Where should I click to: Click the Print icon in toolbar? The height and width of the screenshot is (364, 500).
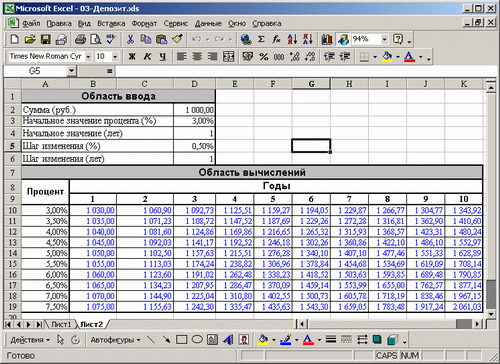(x=80, y=39)
